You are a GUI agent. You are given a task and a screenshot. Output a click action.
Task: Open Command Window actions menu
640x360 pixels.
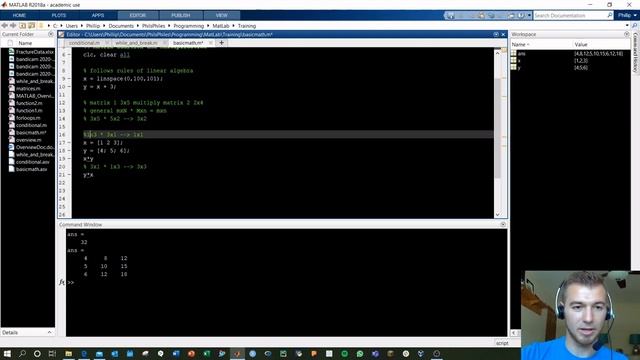pos(503,224)
